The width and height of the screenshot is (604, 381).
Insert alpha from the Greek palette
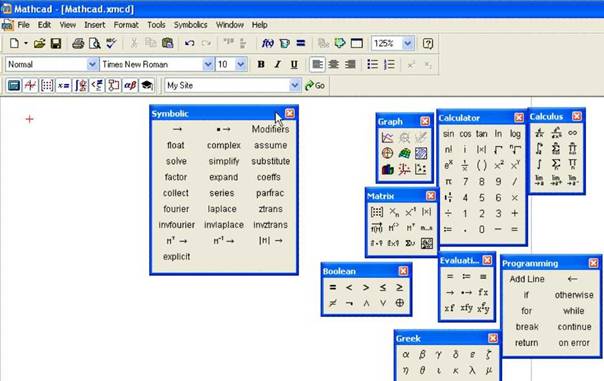405,354
